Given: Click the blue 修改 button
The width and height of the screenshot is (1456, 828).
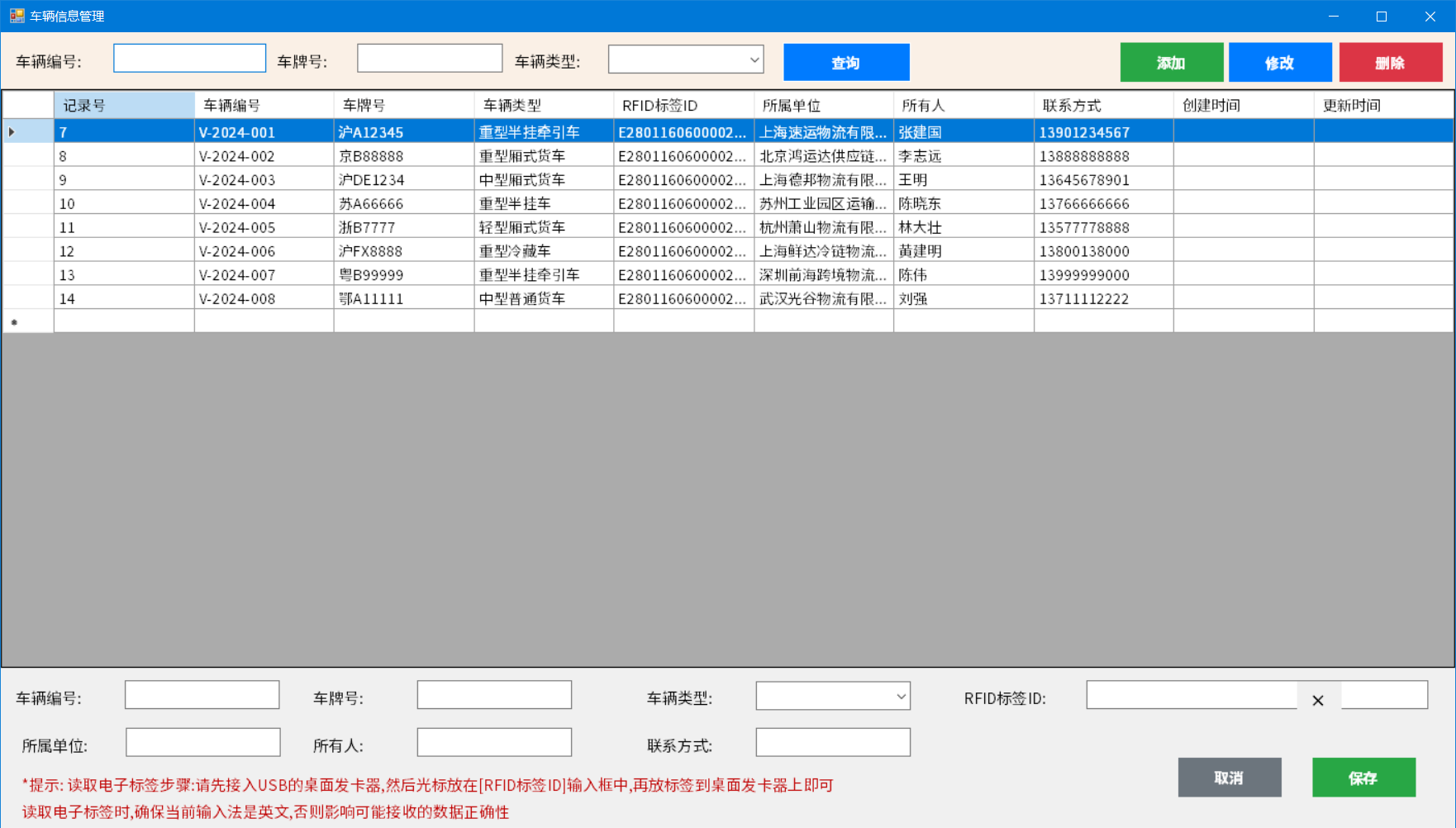Looking at the screenshot, I should coord(1280,62).
